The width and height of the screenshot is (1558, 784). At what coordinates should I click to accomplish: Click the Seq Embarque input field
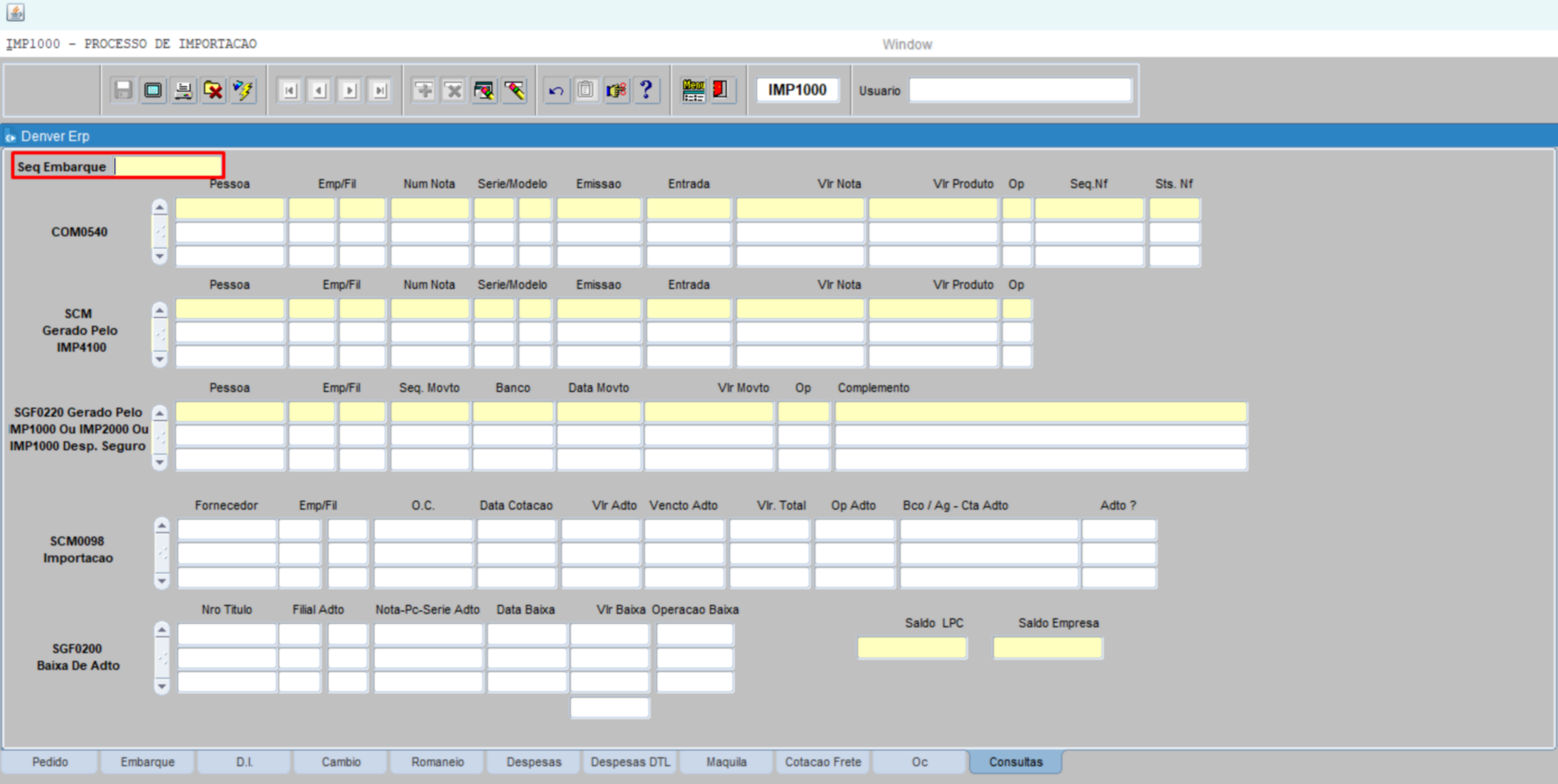168,166
